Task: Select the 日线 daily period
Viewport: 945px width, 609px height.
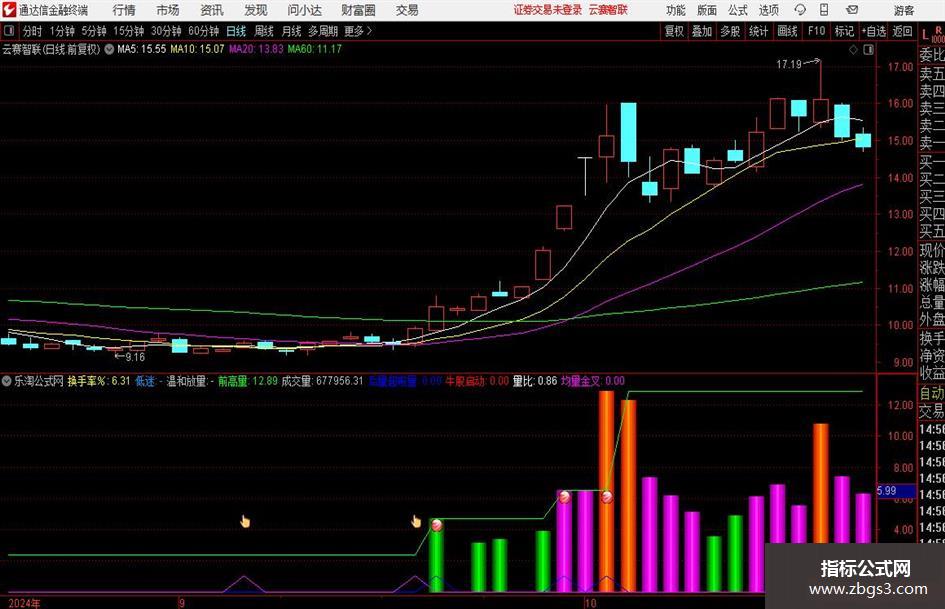Action: click(x=236, y=31)
